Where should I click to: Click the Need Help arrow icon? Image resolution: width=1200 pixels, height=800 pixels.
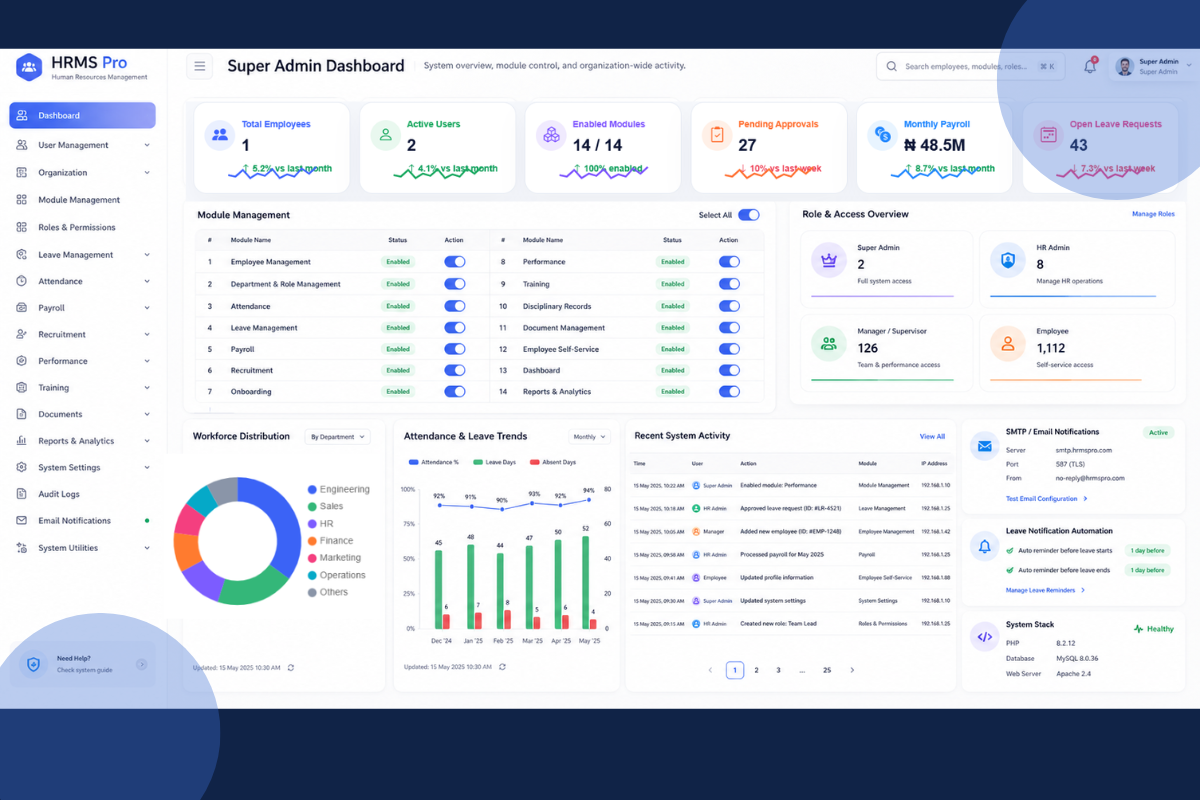pos(141,664)
